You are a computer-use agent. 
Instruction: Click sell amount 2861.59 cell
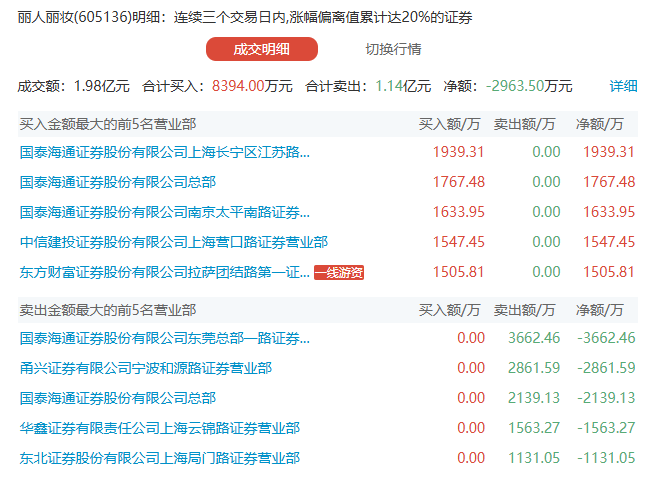coord(534,368)
